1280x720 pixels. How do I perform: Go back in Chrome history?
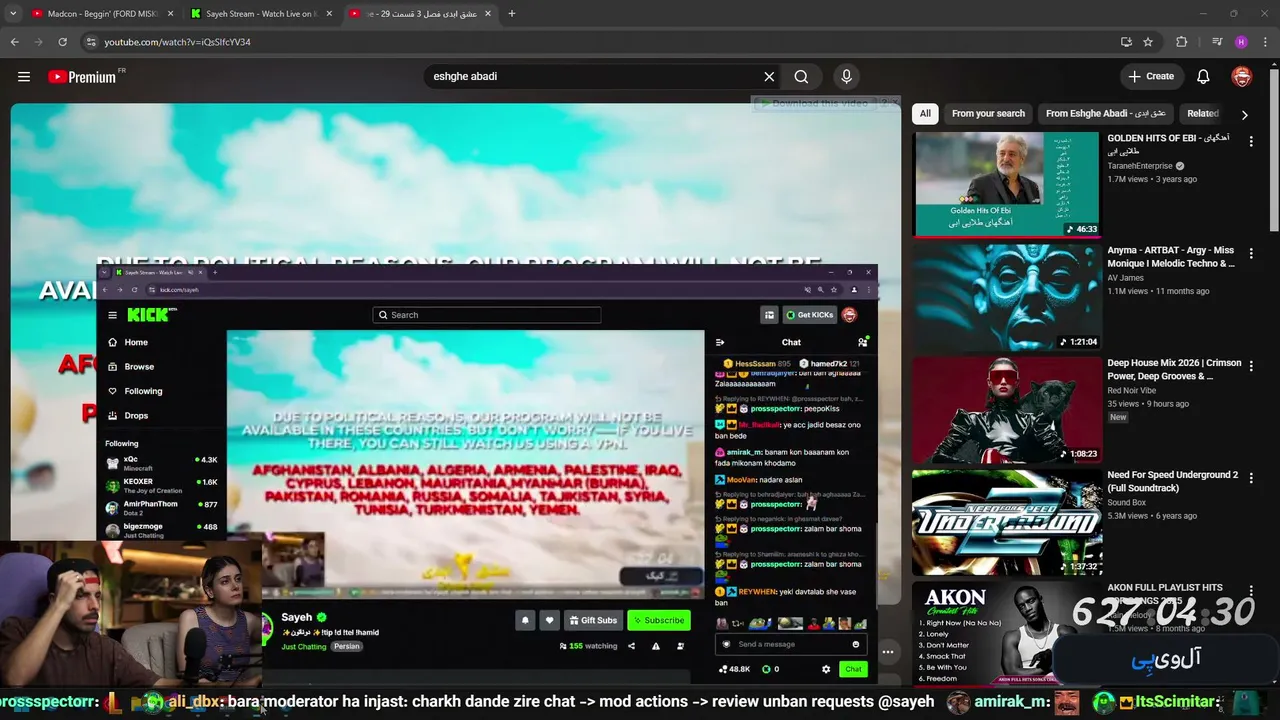tap(14, 42)
